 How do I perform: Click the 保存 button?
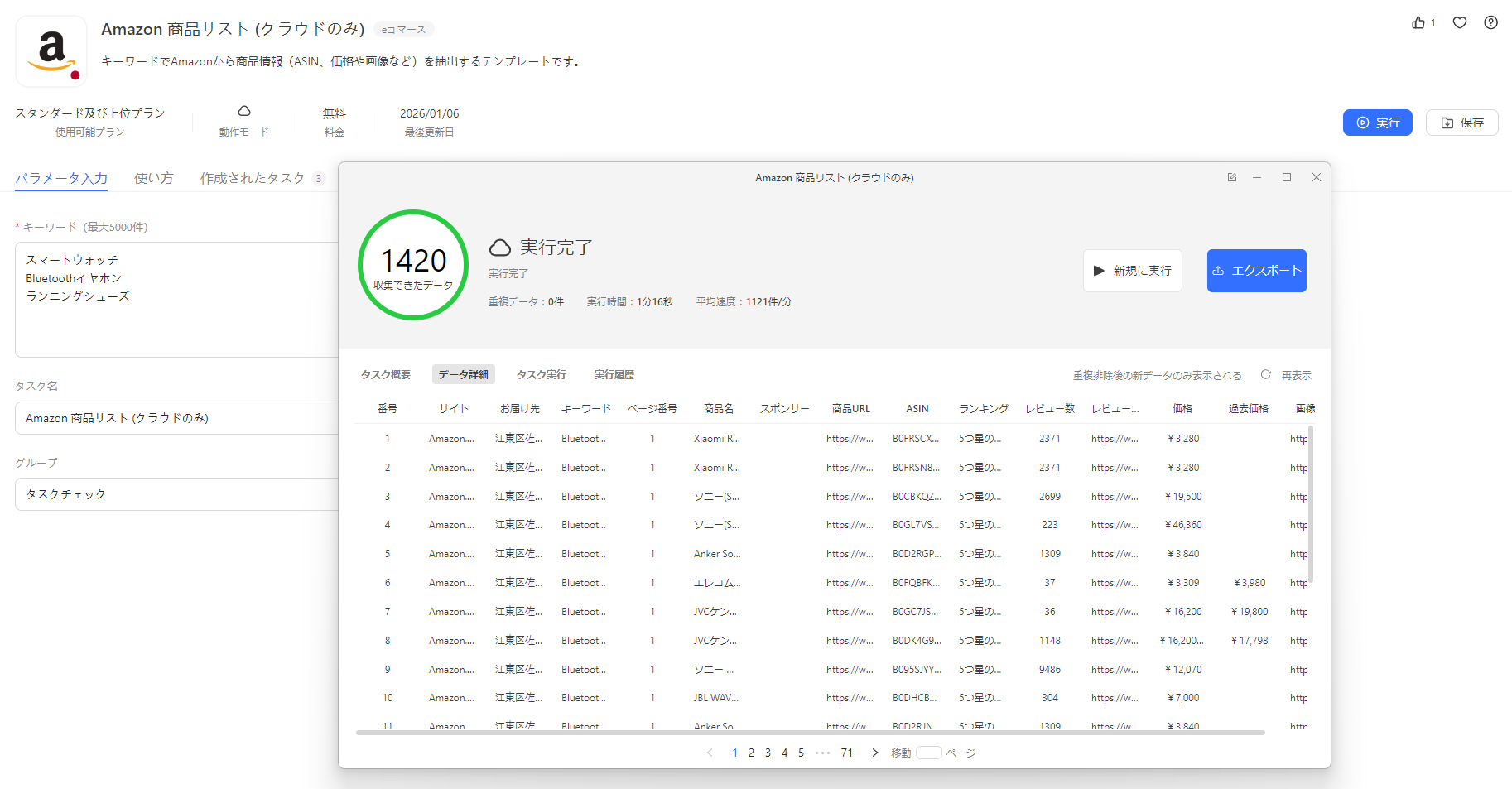coord(1461,123)
